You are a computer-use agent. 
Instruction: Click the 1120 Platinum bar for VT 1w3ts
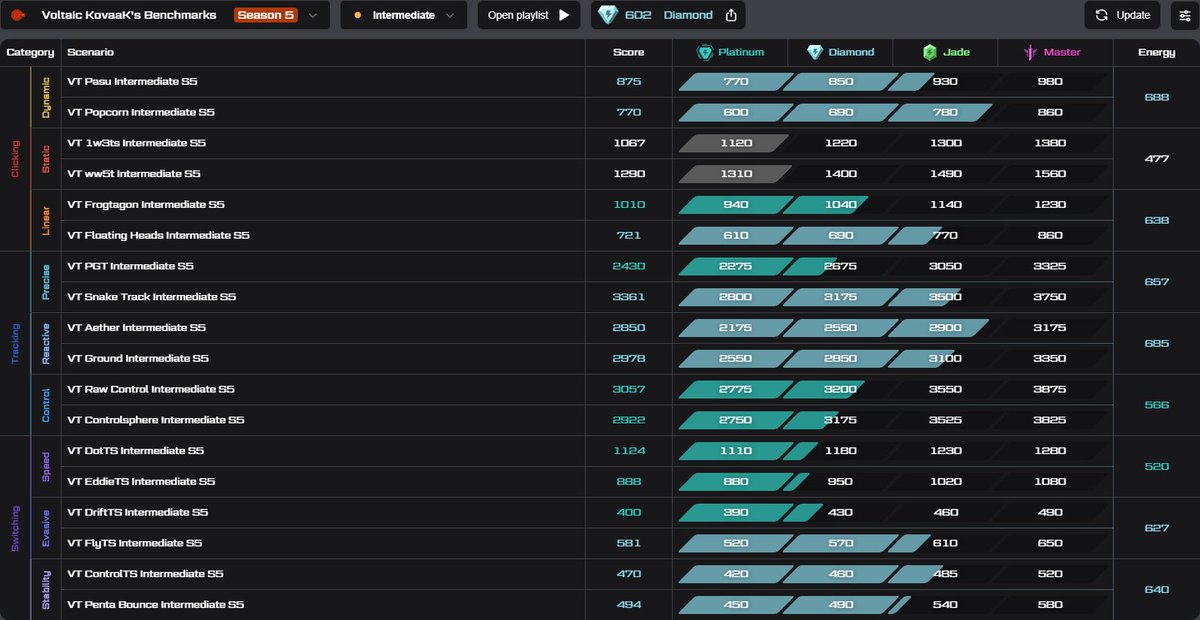coord(734,143)
